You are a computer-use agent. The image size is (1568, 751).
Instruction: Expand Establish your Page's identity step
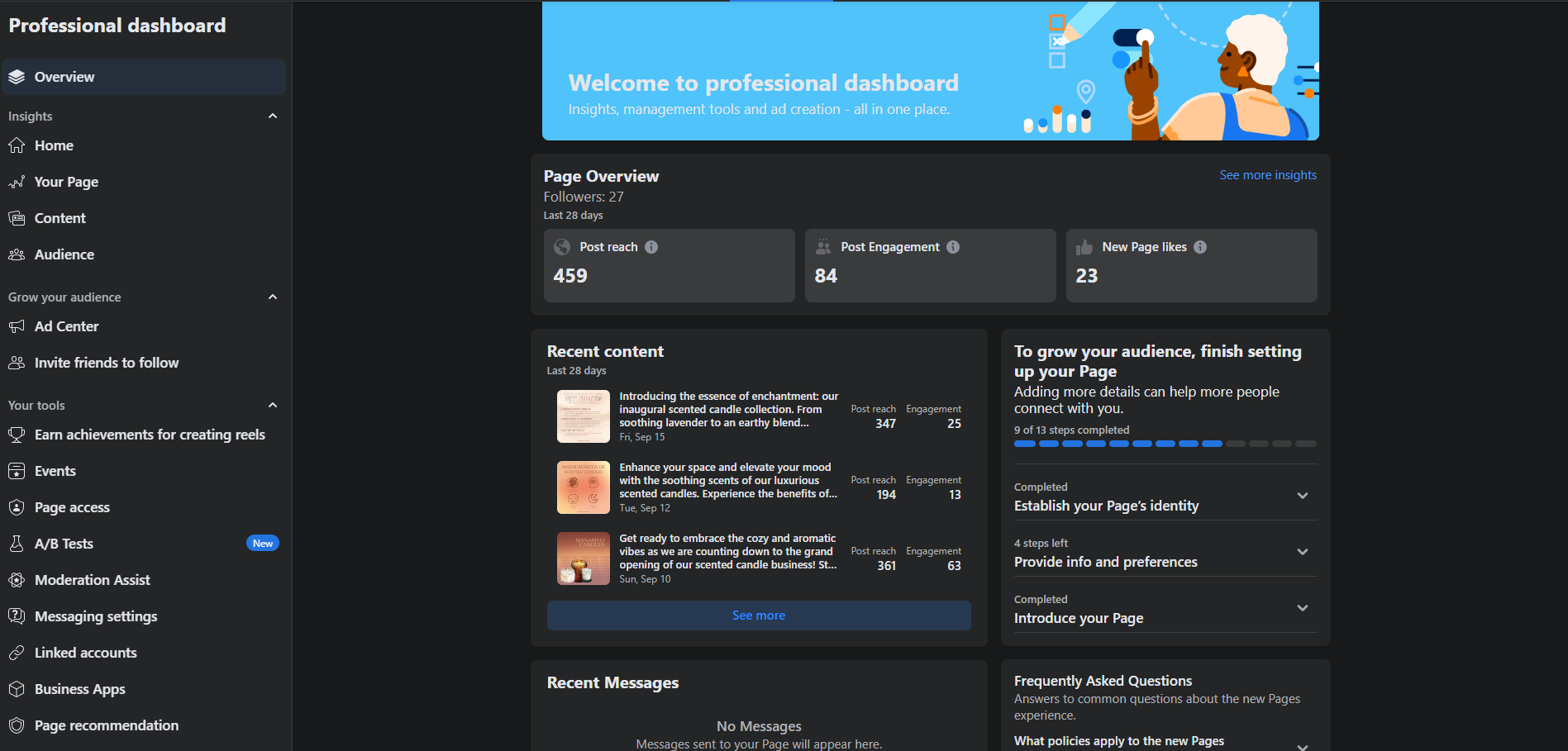point(1303,496)
